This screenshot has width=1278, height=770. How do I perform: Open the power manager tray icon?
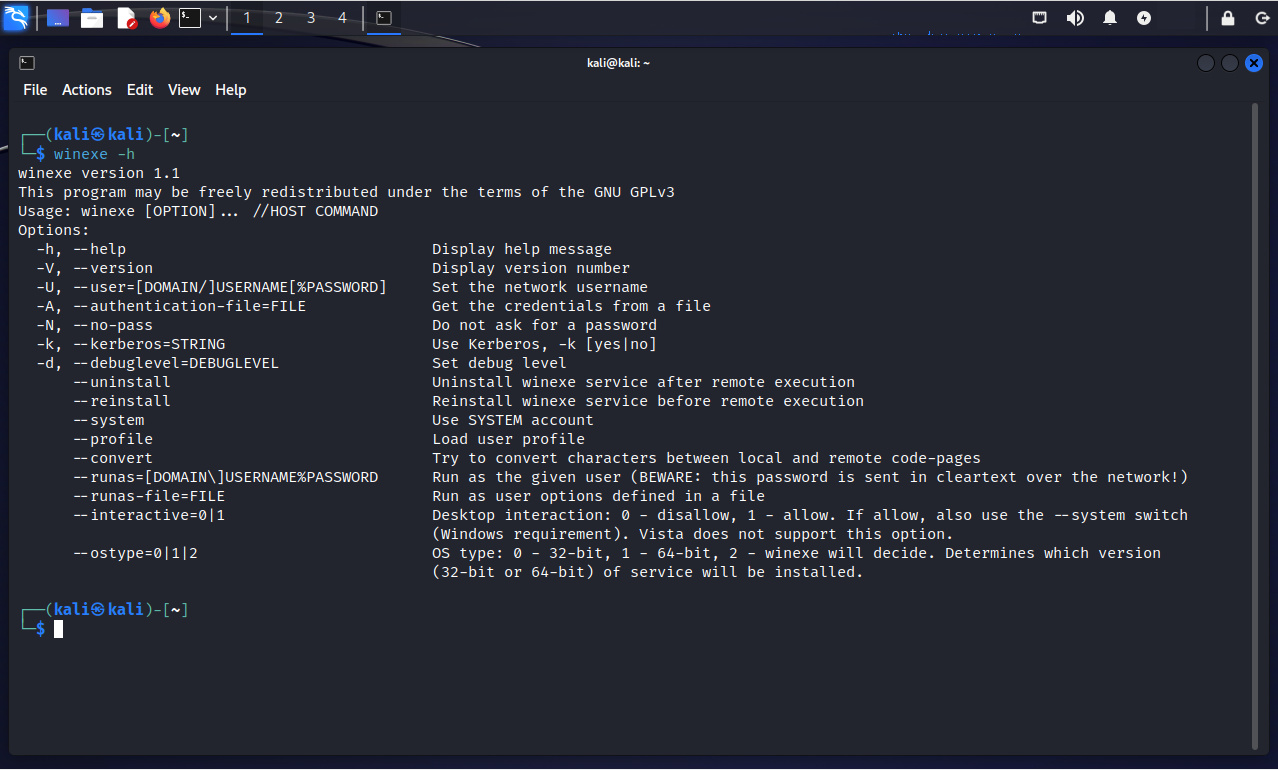click(x=1144, y=18)
